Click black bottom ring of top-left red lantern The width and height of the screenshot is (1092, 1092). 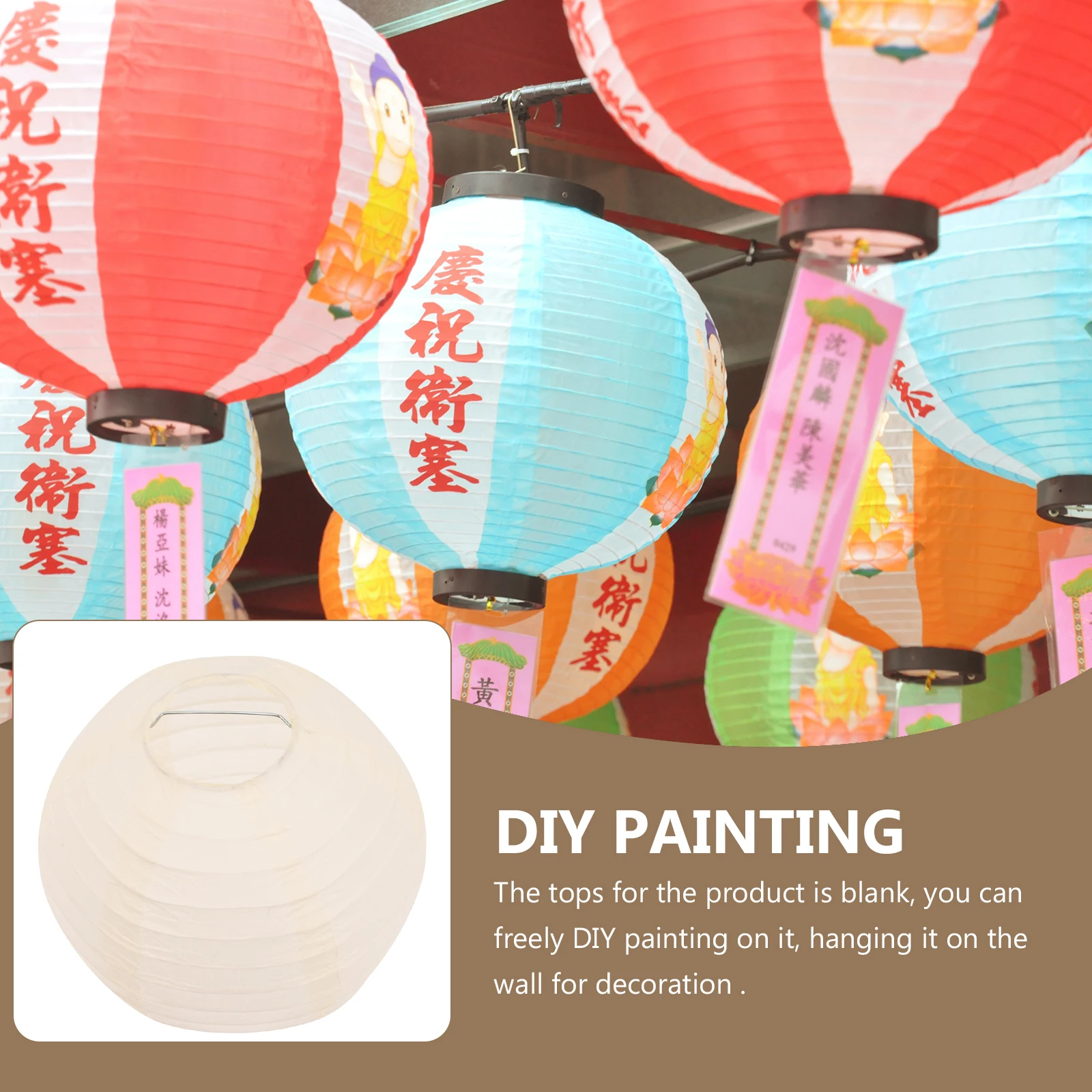156,415
